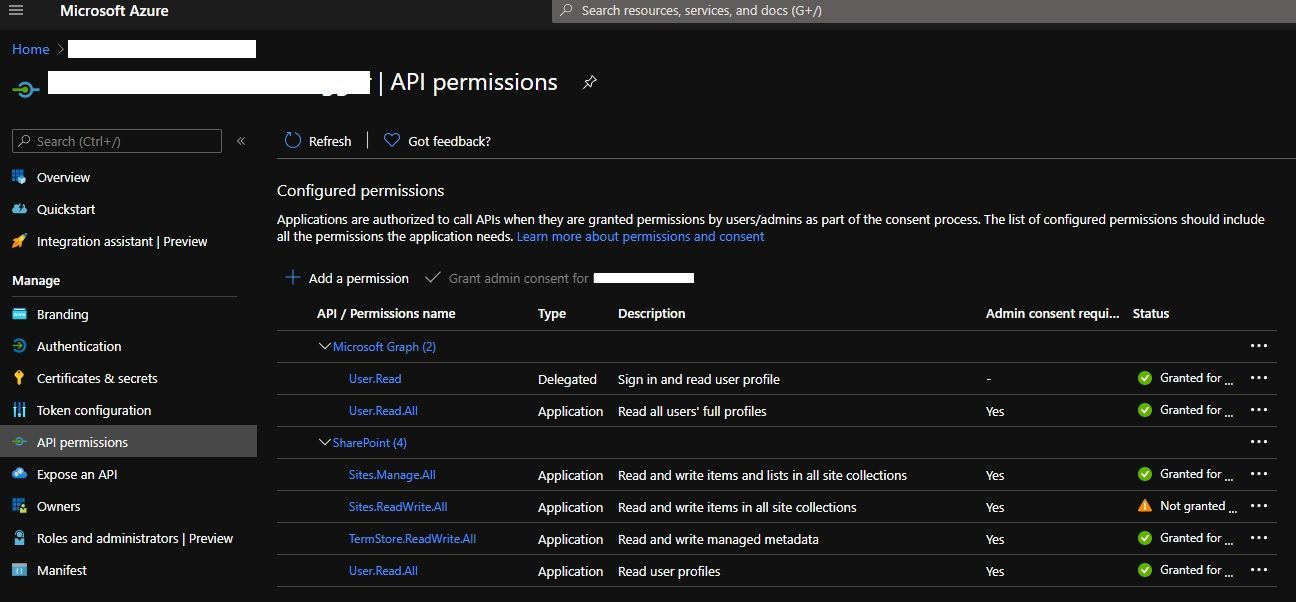Go to Home in the breadcrumb
The image size is (1296, 602).
pos(31,49)
